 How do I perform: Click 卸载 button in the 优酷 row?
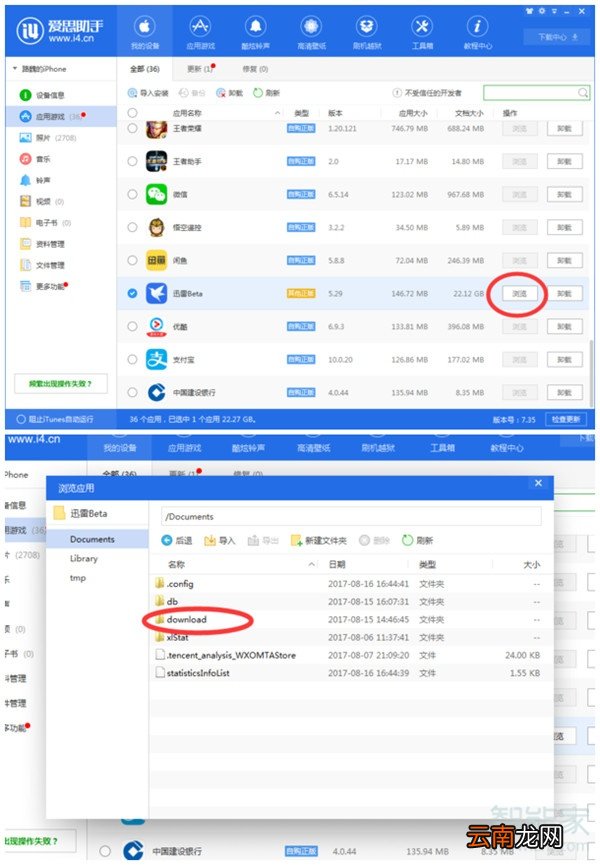564,327
